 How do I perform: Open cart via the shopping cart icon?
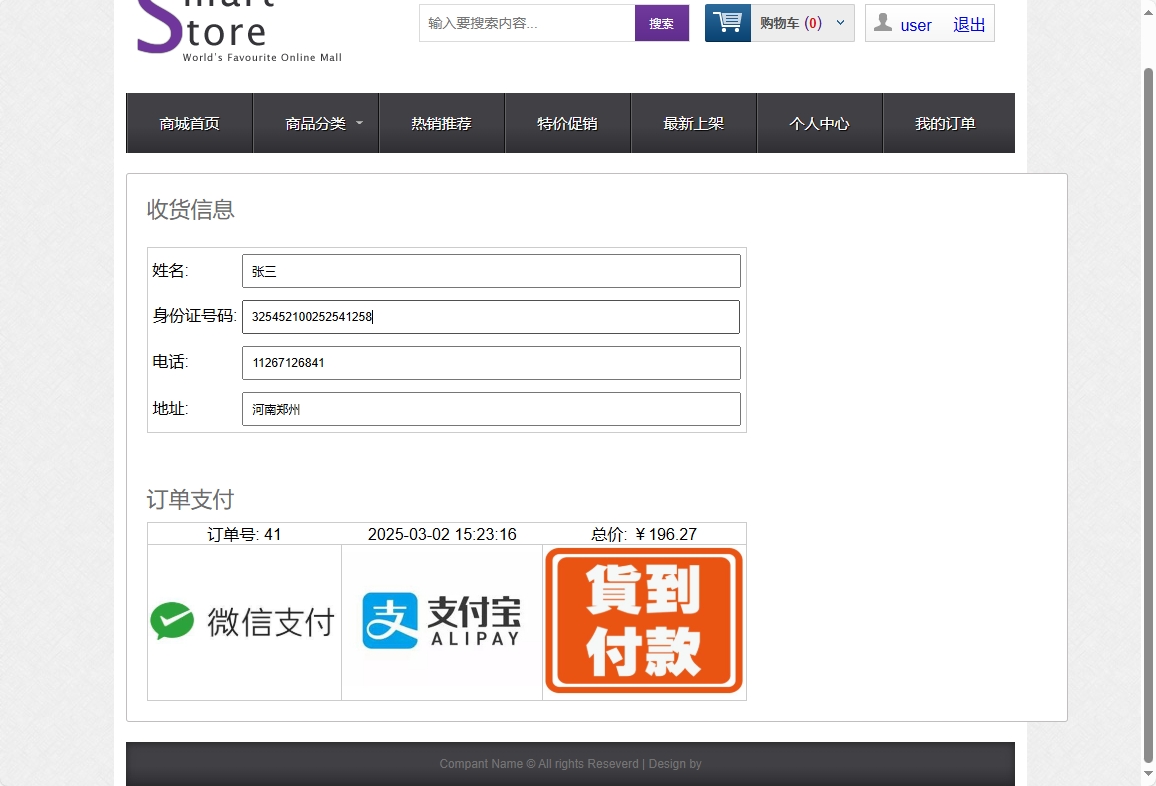(x=726, y=21)
